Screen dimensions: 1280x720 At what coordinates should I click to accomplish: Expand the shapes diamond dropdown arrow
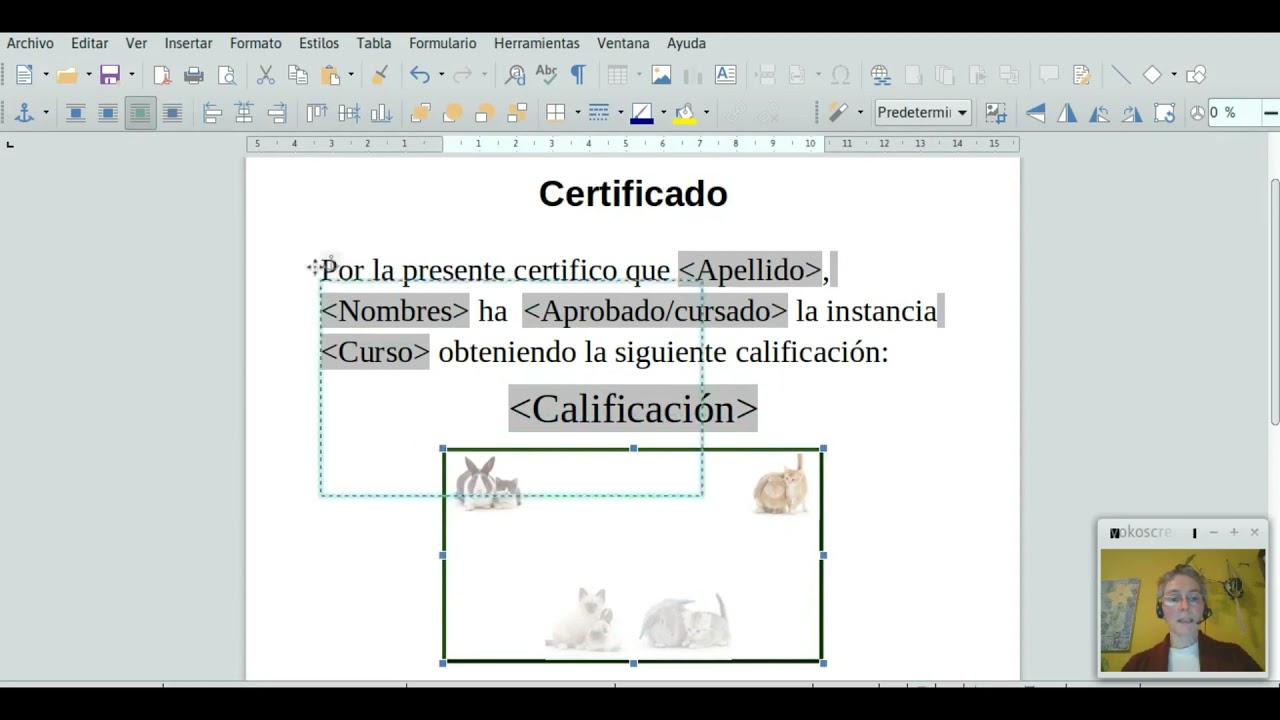coord(1174,75)
